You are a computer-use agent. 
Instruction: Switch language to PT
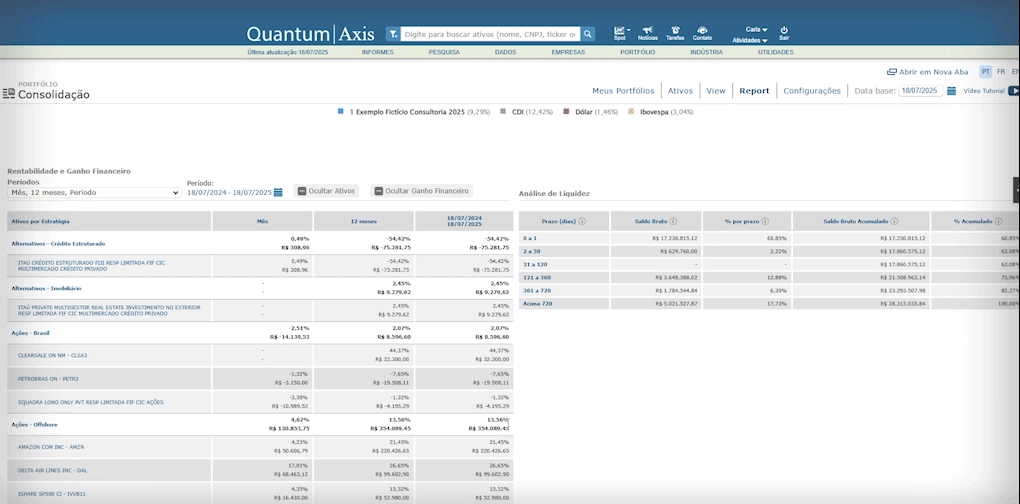pos(985,72)
